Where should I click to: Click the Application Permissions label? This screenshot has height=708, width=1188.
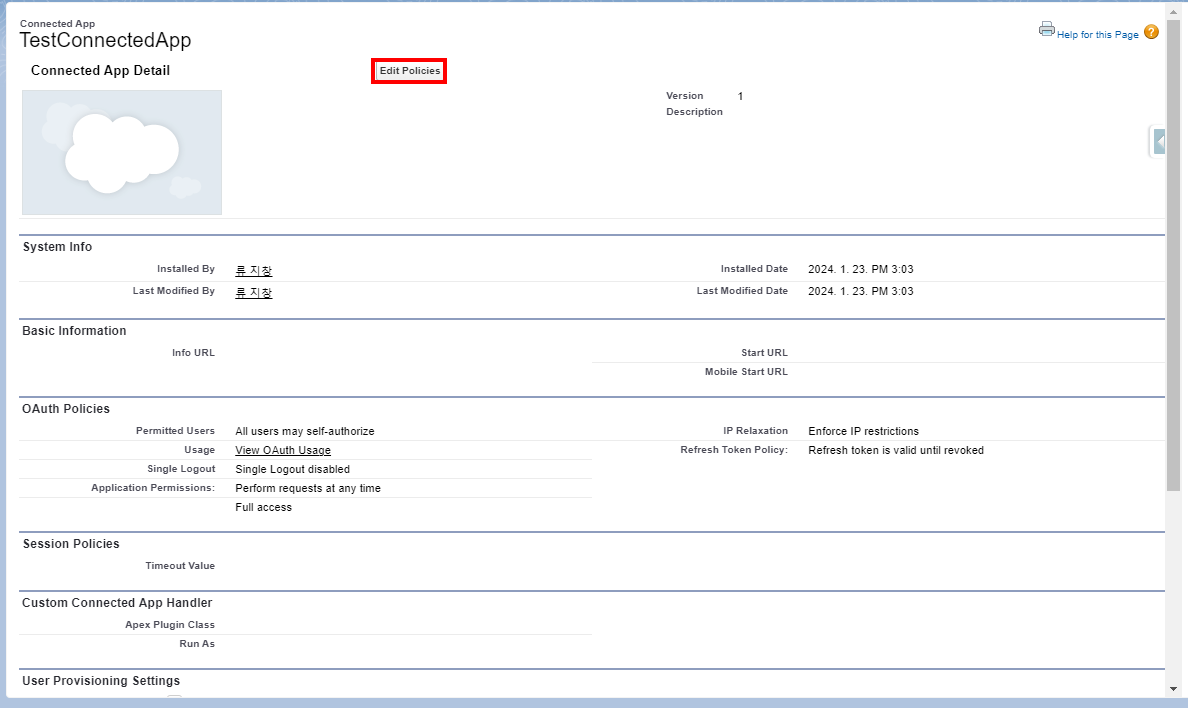(153, 487)
